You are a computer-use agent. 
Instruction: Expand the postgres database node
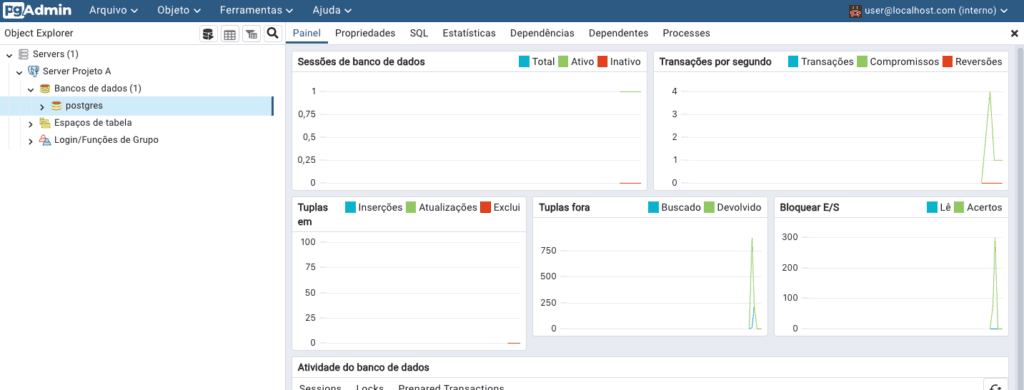[x=42, y=106]
